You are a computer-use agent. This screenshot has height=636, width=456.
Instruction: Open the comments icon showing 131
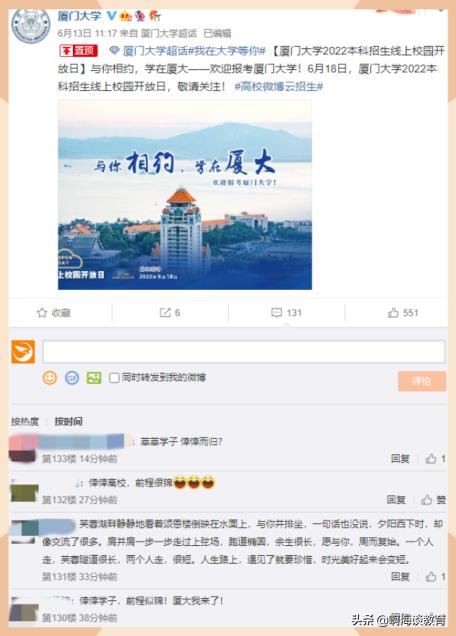point(276,313)
